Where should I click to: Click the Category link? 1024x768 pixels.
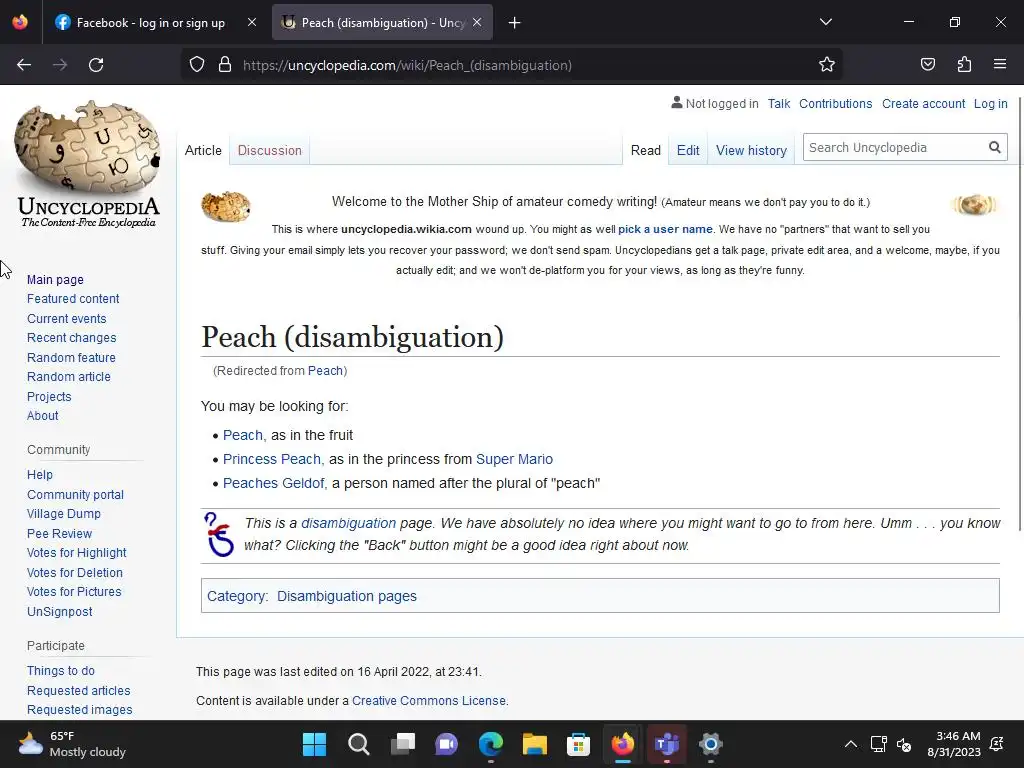pos(236,596)
